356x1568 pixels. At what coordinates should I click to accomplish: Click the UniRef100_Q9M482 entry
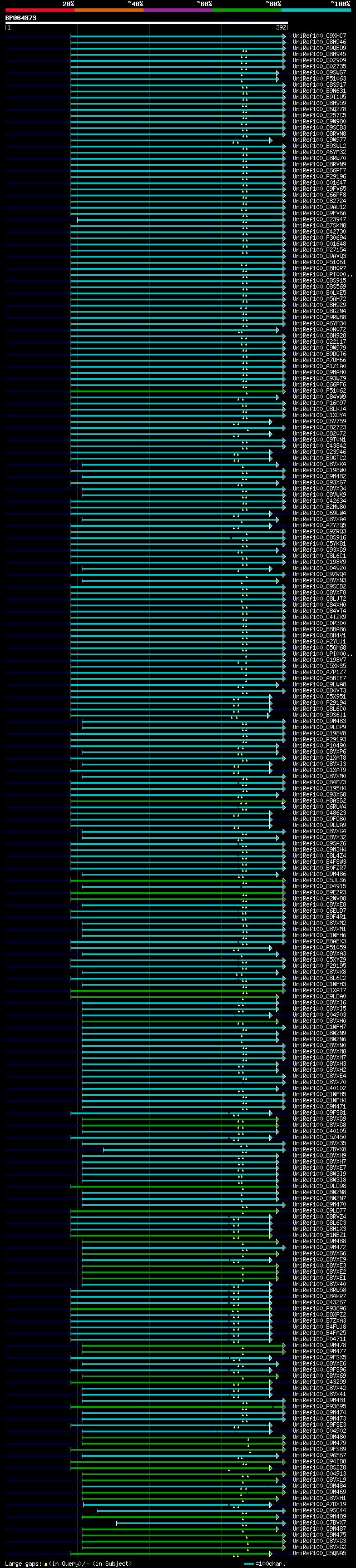pyautogui.click(x=319, y=477)
